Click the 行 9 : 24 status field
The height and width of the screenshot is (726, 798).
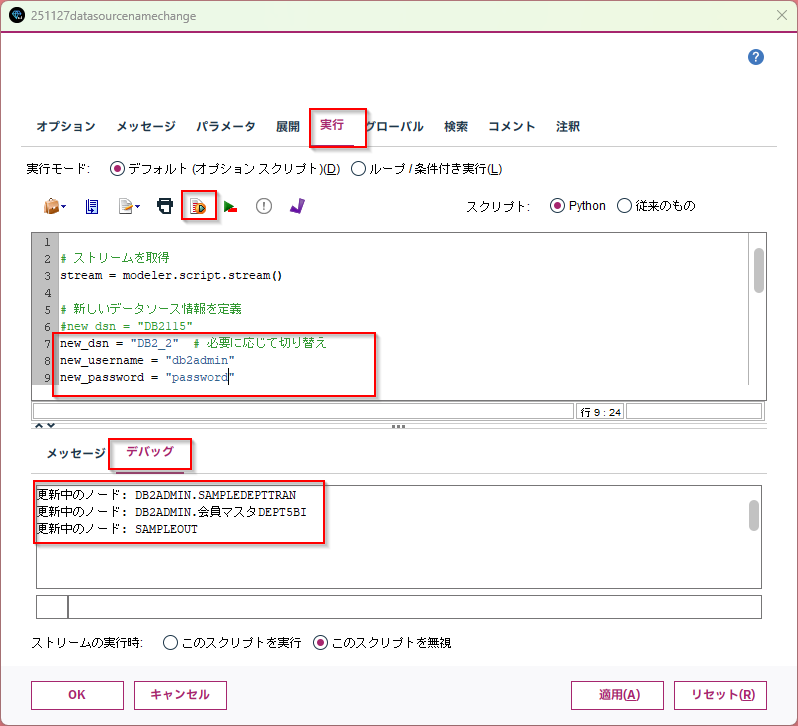point(600,412)
